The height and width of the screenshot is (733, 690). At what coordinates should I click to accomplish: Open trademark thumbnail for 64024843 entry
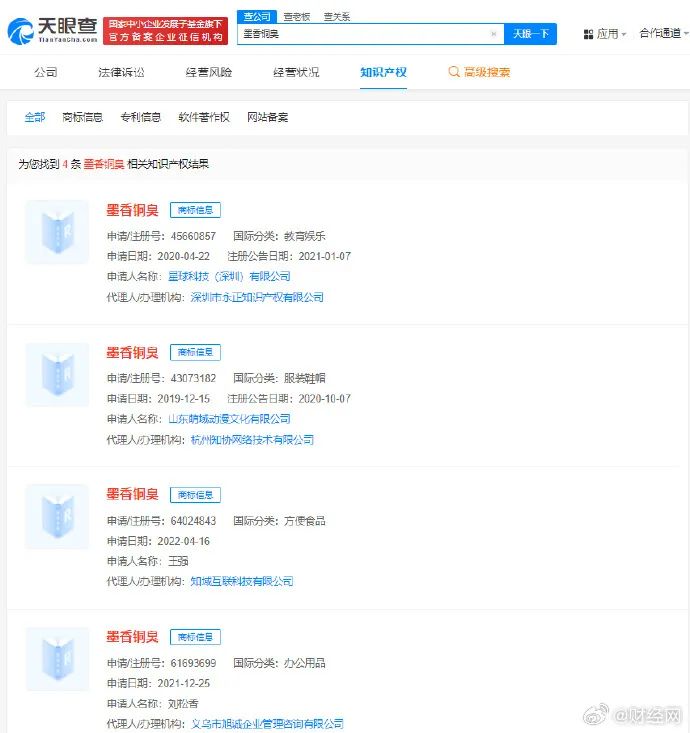coord(57,517)
